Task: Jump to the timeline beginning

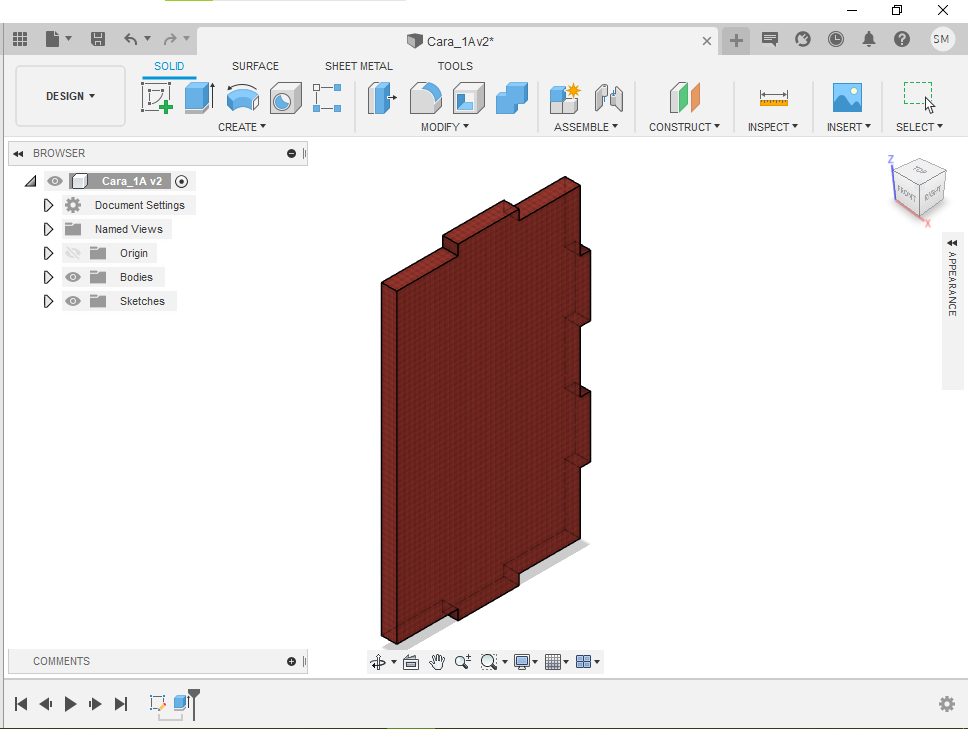Action: click(21, 704)
